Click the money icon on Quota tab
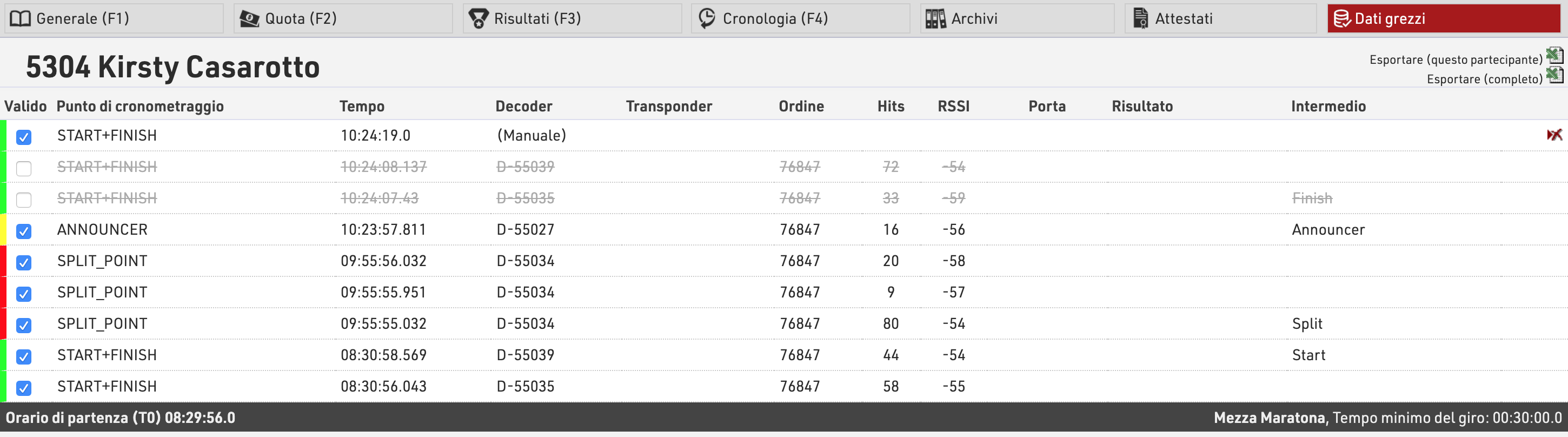Screen dimensions: 1568x437 [x=250, y=18]
